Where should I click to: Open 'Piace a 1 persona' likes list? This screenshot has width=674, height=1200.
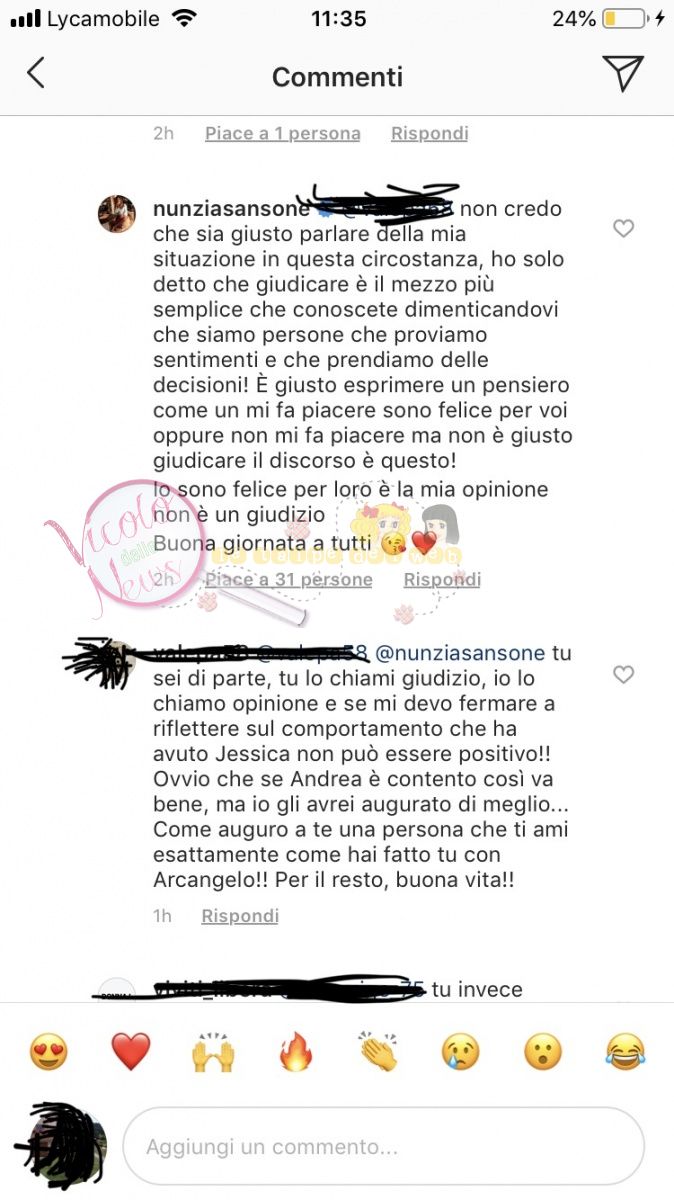coord(283,133)
